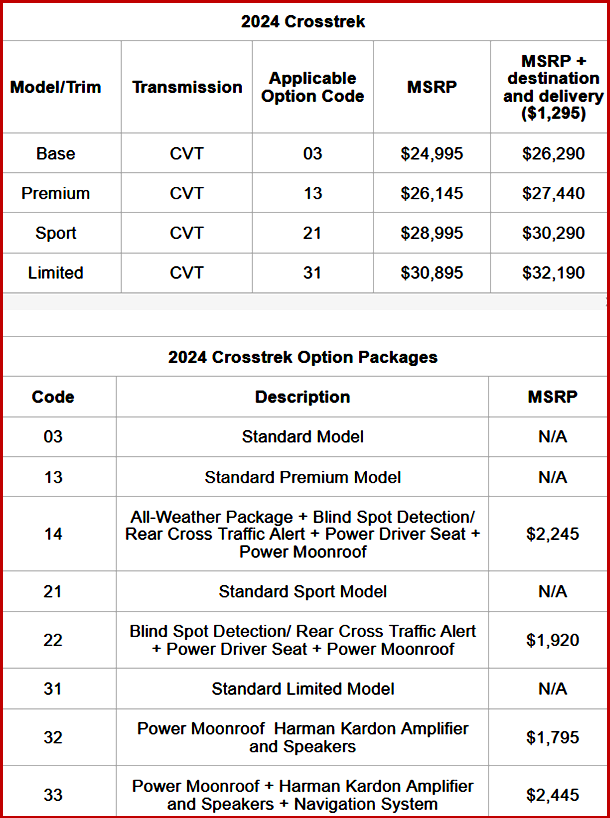The width and height of the screenshot is (610, 818).
Task: Click the 2024 Crosstrek table title
Action: tap(303, 21)
